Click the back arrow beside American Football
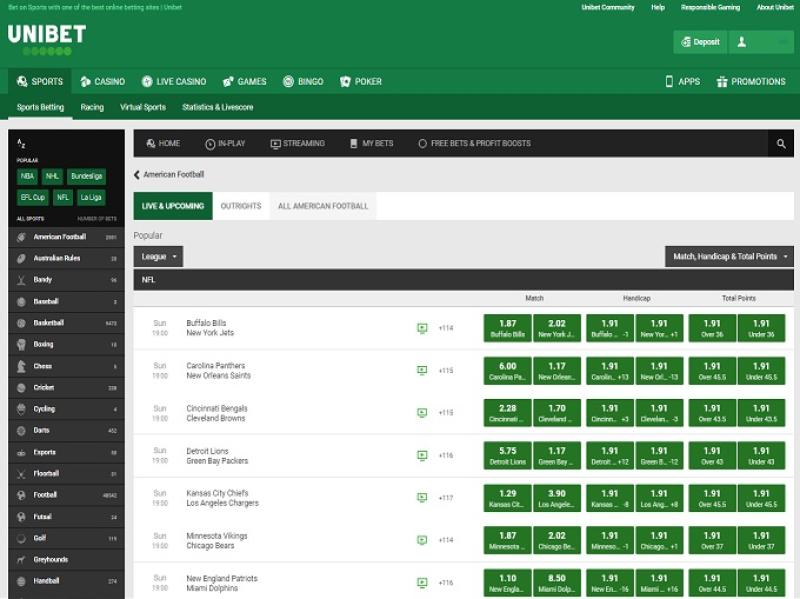The image size is (800, 599). 137,175
